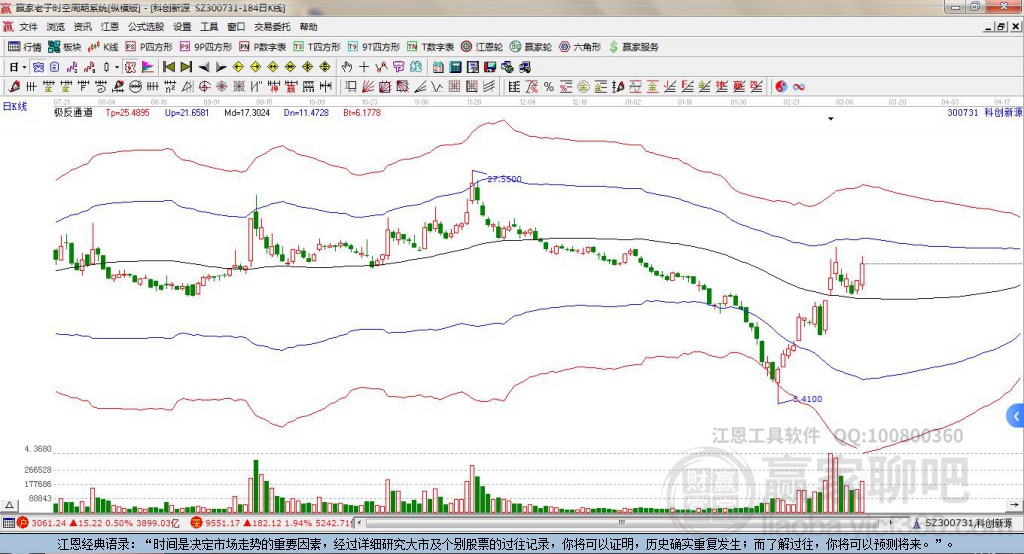
Task: Click the Shanghai index 3061.24 status entry
Action: pyautogui.click(x=98, y=523)
